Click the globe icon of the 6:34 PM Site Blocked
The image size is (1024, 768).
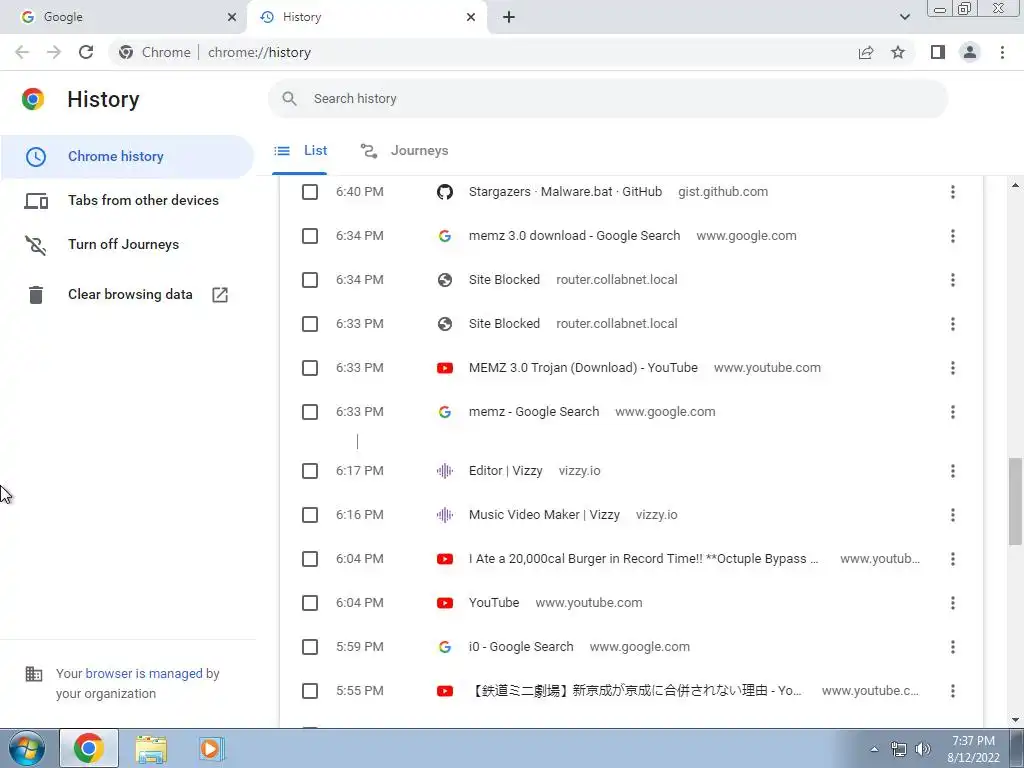(x=445, y=280)
